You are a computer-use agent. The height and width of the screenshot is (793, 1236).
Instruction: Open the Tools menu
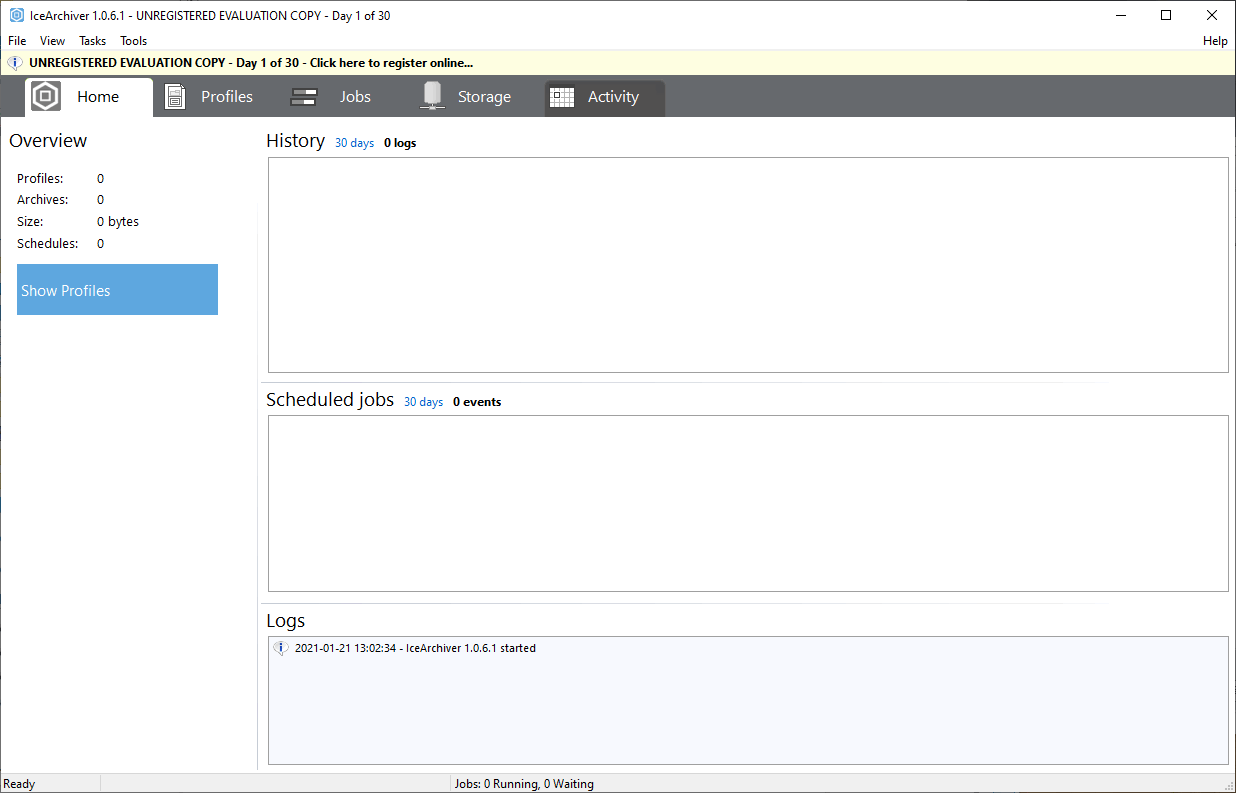pos(134,41)
